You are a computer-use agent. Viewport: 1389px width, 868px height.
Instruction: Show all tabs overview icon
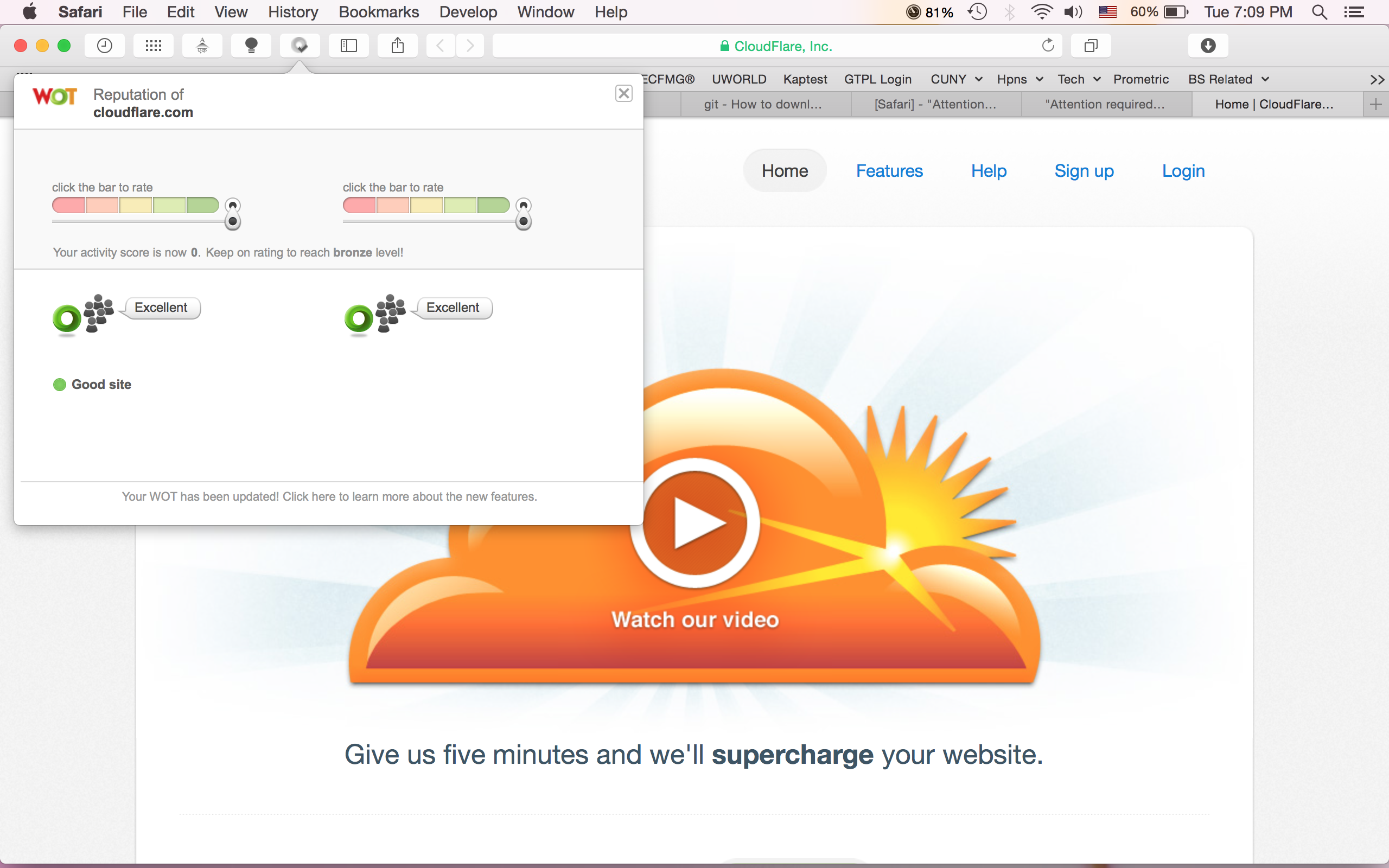(x=1091, y=46)
